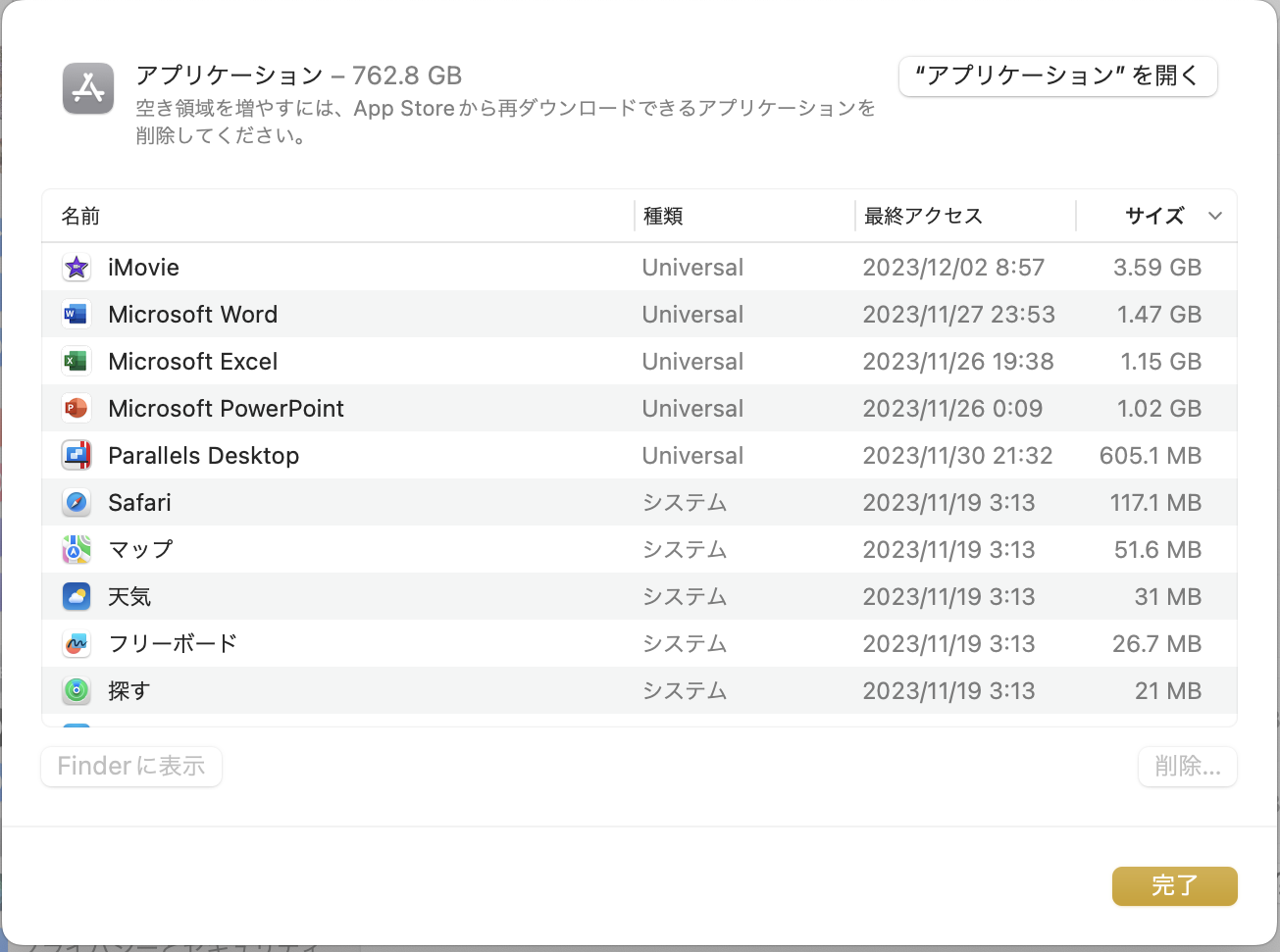Image resolution: width=1280 pixels, height=952 pixels.
Task: Click the 探す (Find My) app icon
Action: pyautogui.click(x=77, y=690)
